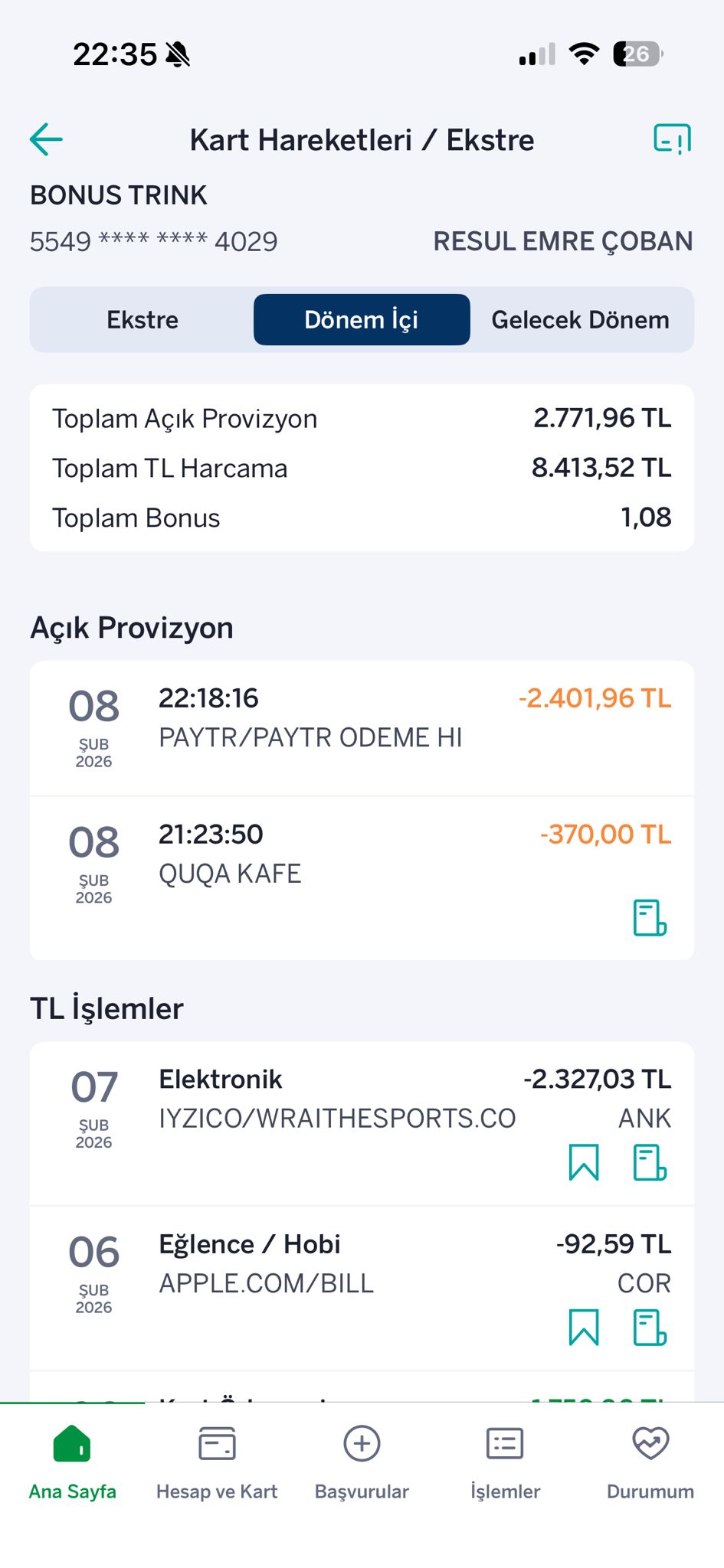Open Başvurular plus icon
The image size is (724, 1568).
pos(362,1444)
